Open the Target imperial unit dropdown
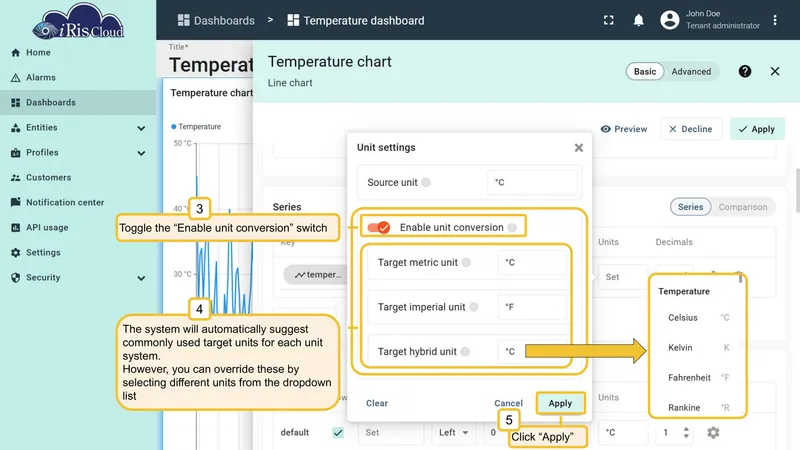 pos(532,307)
